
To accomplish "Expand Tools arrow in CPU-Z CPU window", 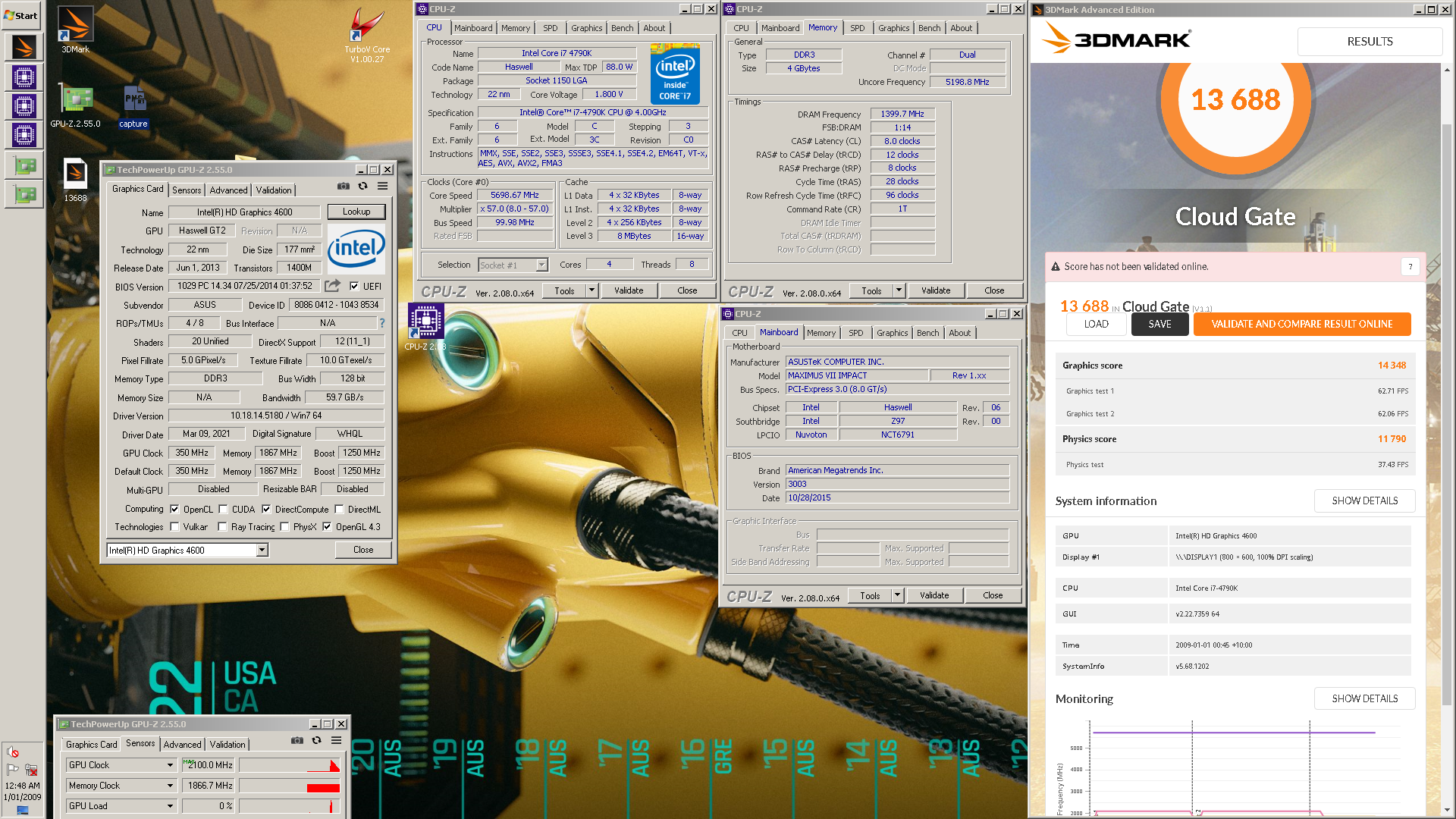I will tap(591, 290).
